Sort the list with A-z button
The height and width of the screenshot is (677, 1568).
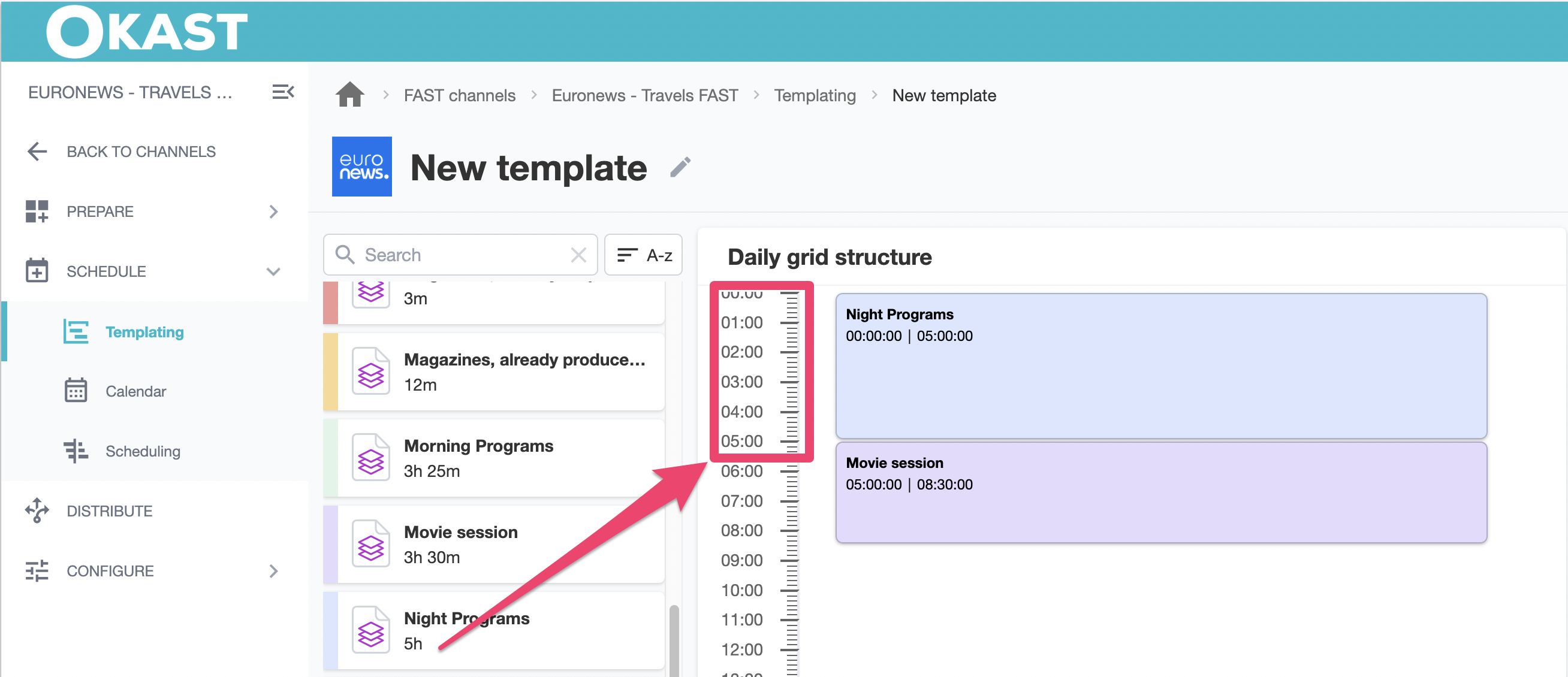point(643,255)
